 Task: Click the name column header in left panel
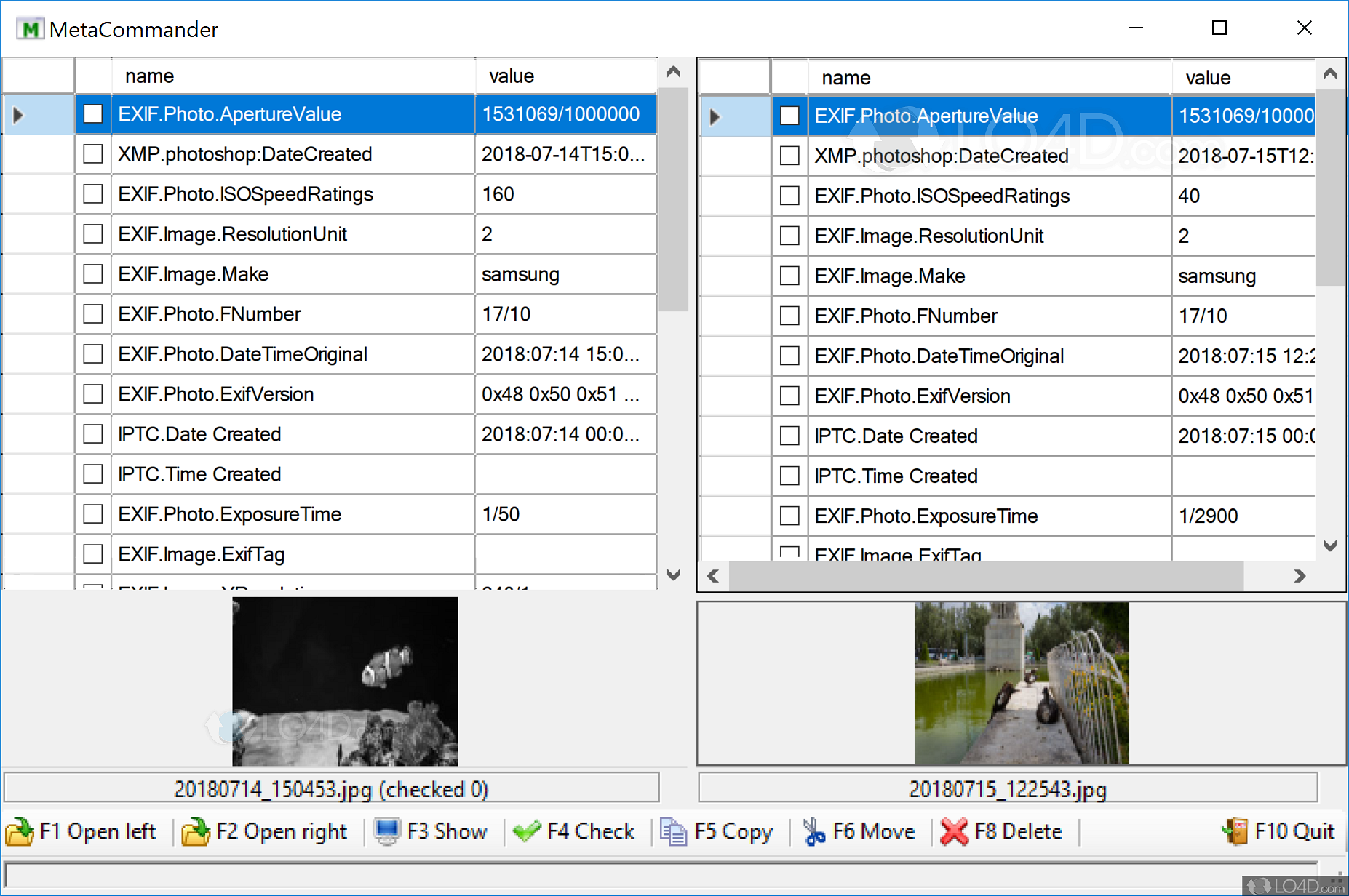(x=149, y=76)
